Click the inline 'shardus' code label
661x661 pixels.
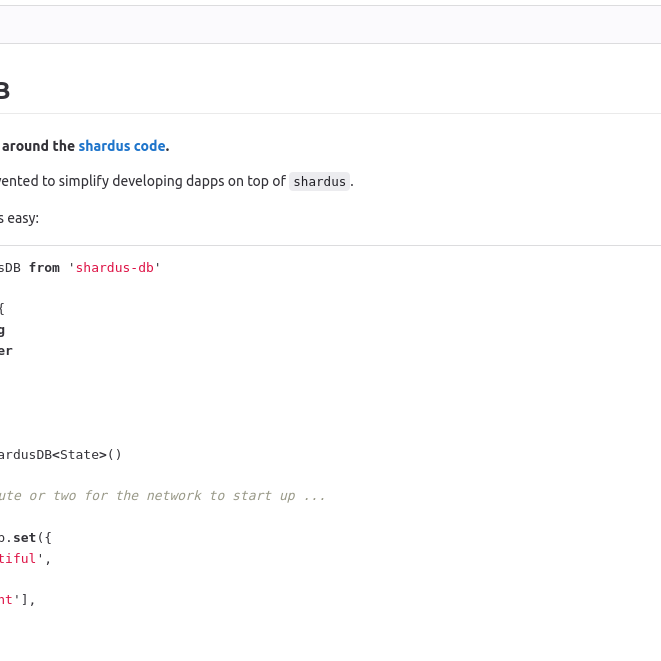(x=319, y=181)
